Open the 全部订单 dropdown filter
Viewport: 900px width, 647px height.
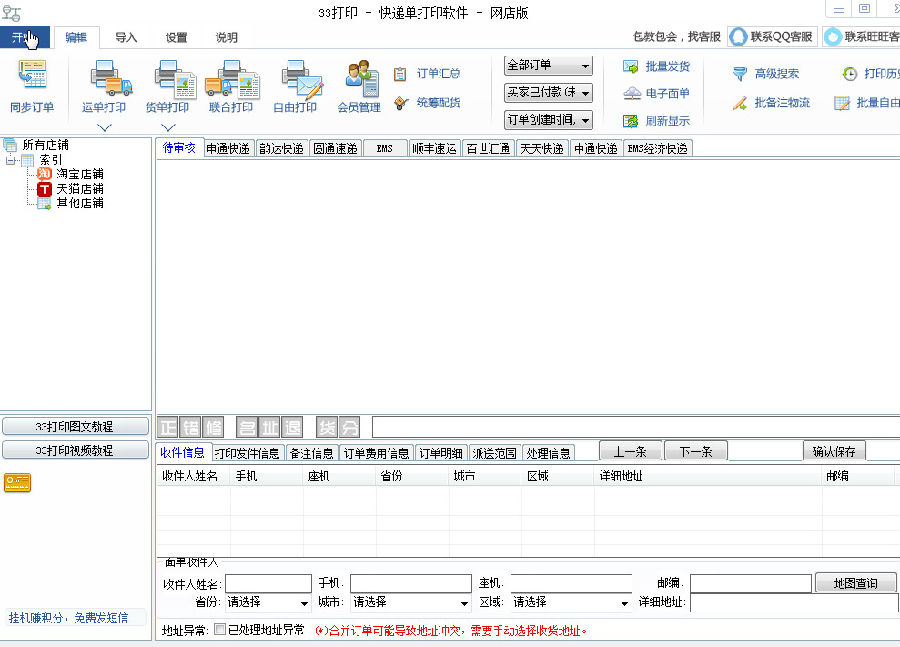(548, 66)
